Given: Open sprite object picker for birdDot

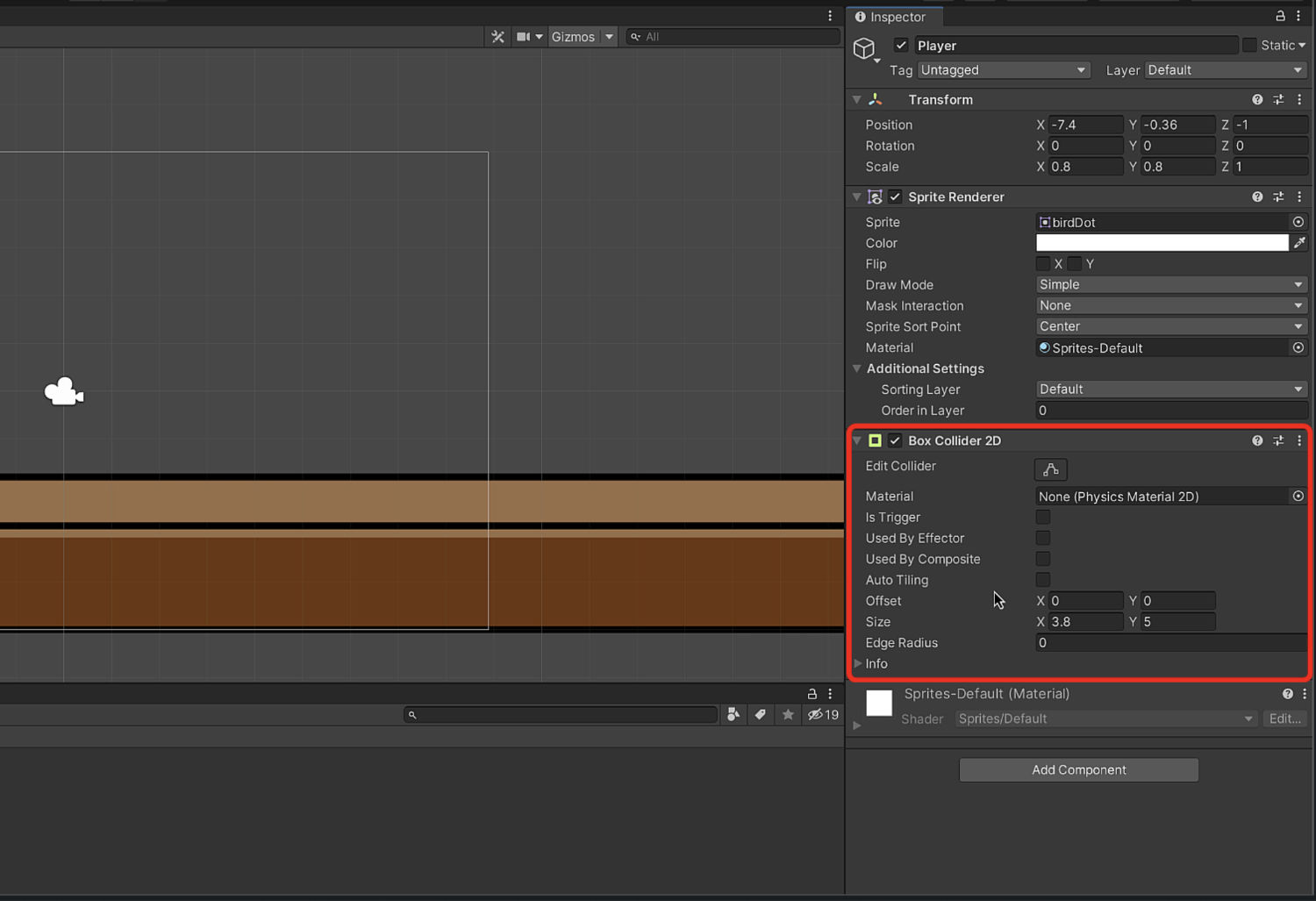Looking at the screenshot, I should pyautogui.click(x=1298, y=222).
